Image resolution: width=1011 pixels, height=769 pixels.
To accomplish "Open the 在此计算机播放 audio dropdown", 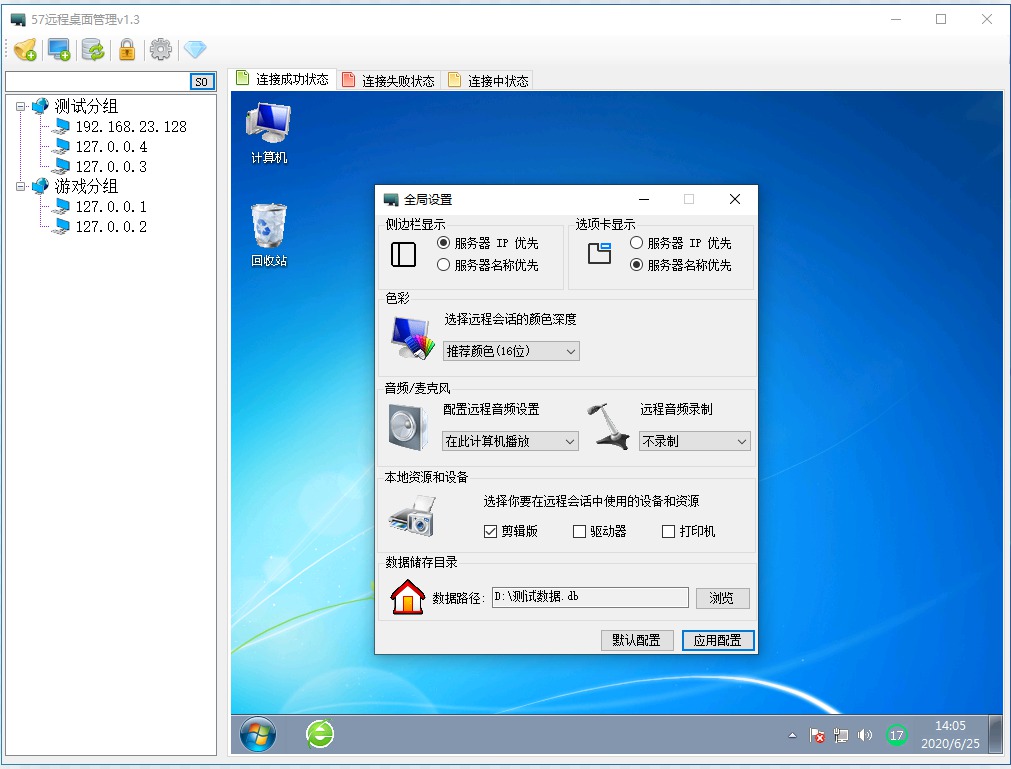I will coord(510,441).
